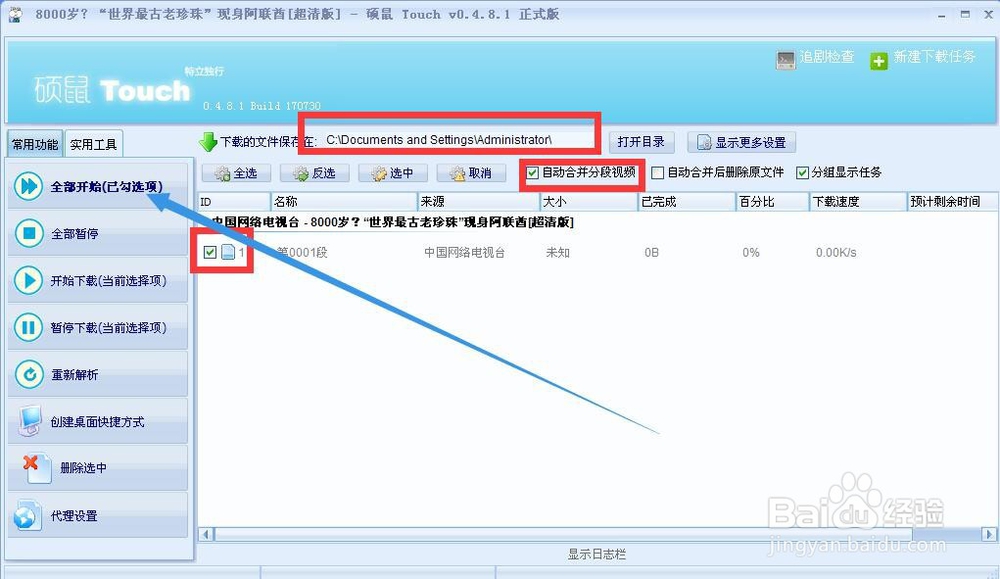Click the 开始下载(当前选择项) play icon
1000x579 pixels.
[29, 281]
